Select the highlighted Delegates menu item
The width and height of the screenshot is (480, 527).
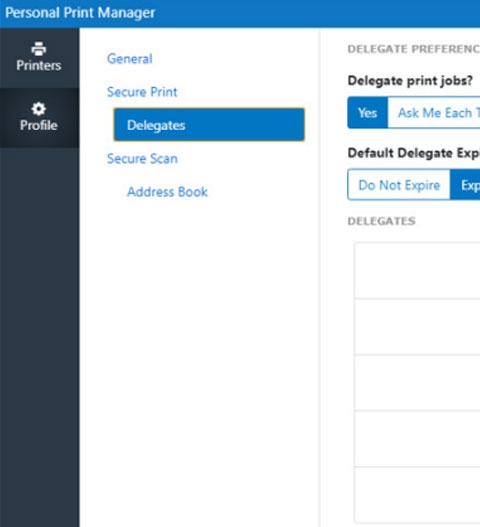(x=209, y=125)
